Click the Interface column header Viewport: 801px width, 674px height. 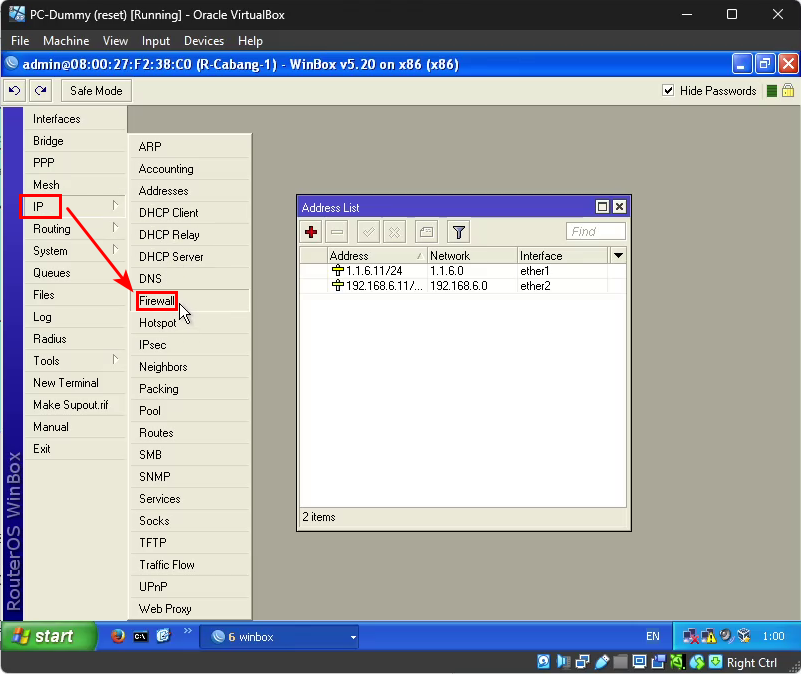[x=562, y=255]
